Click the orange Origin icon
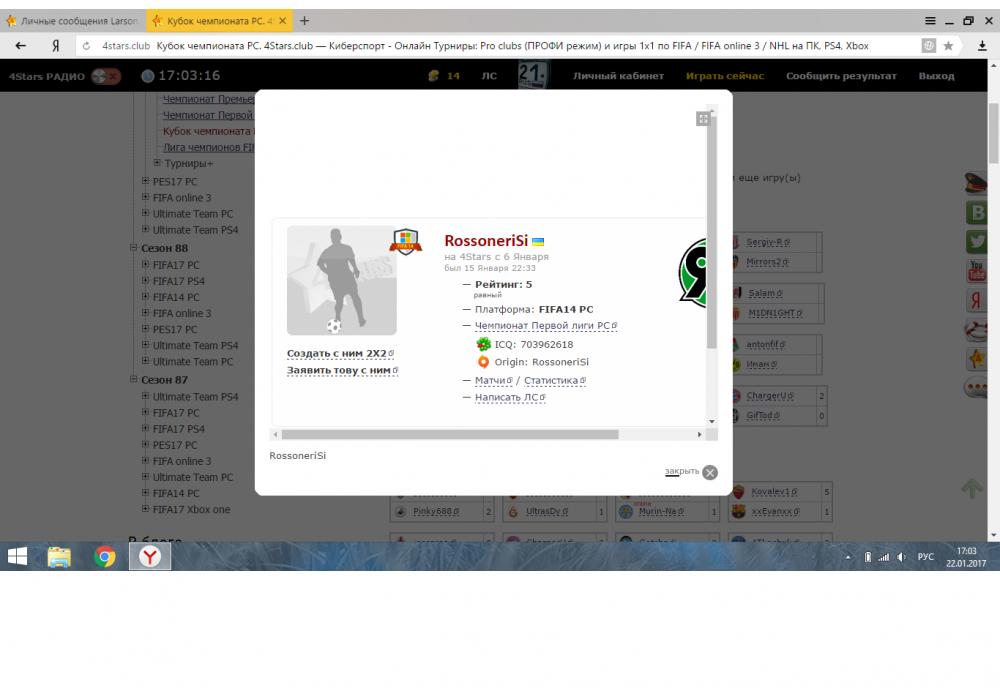The height and width of the screenshot is (700, 1000). 484,362
